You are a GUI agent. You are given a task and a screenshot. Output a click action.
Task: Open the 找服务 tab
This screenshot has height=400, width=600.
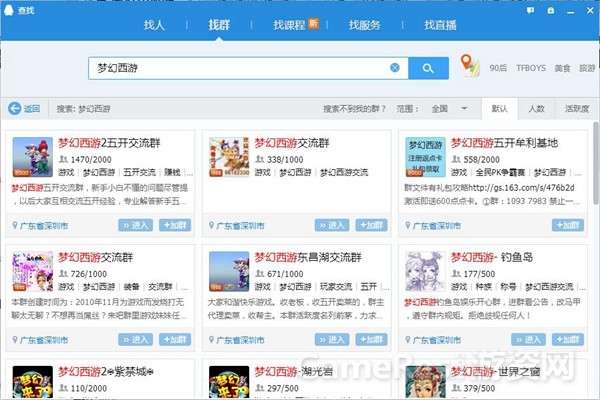click(x=365, y=25)
